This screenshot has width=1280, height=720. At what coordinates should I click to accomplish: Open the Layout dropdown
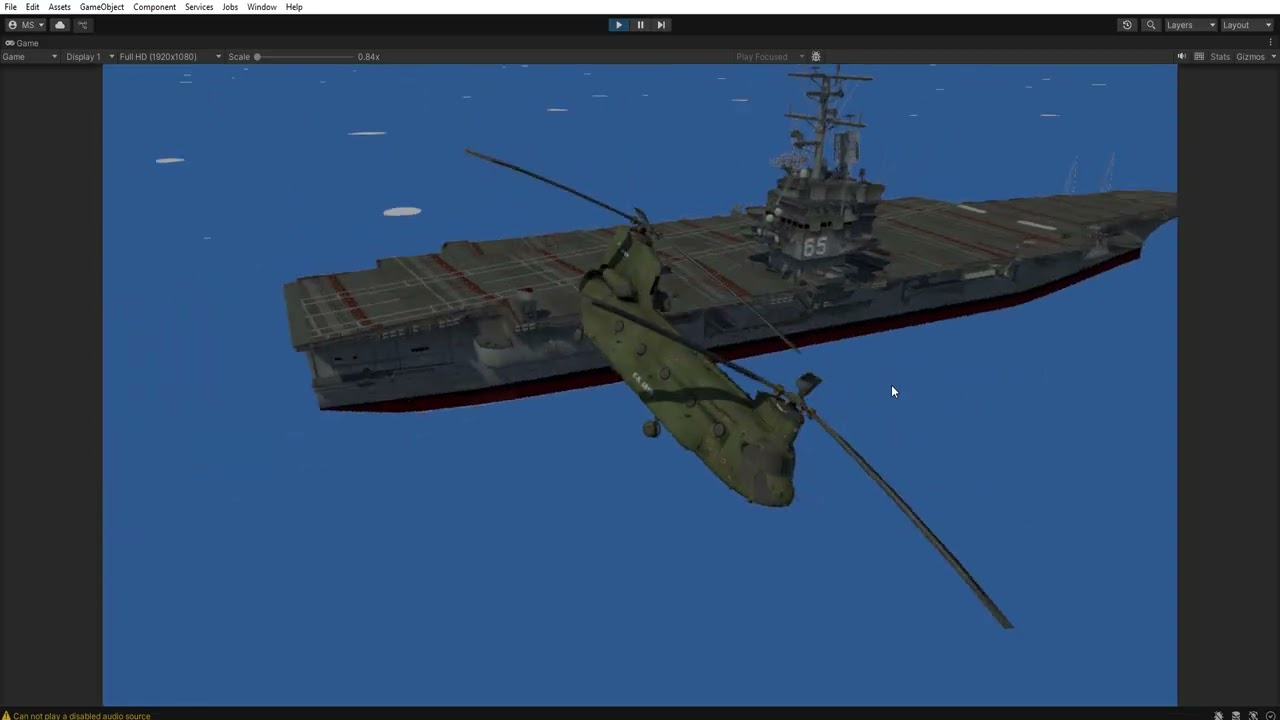tap(1247, 25)
